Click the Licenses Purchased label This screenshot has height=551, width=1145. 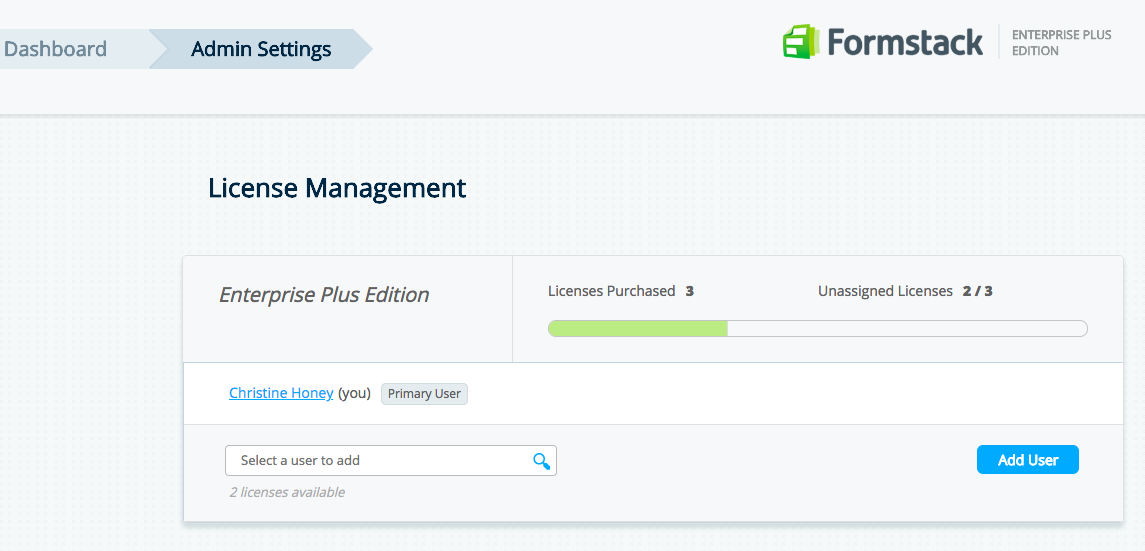coord(611,291)
